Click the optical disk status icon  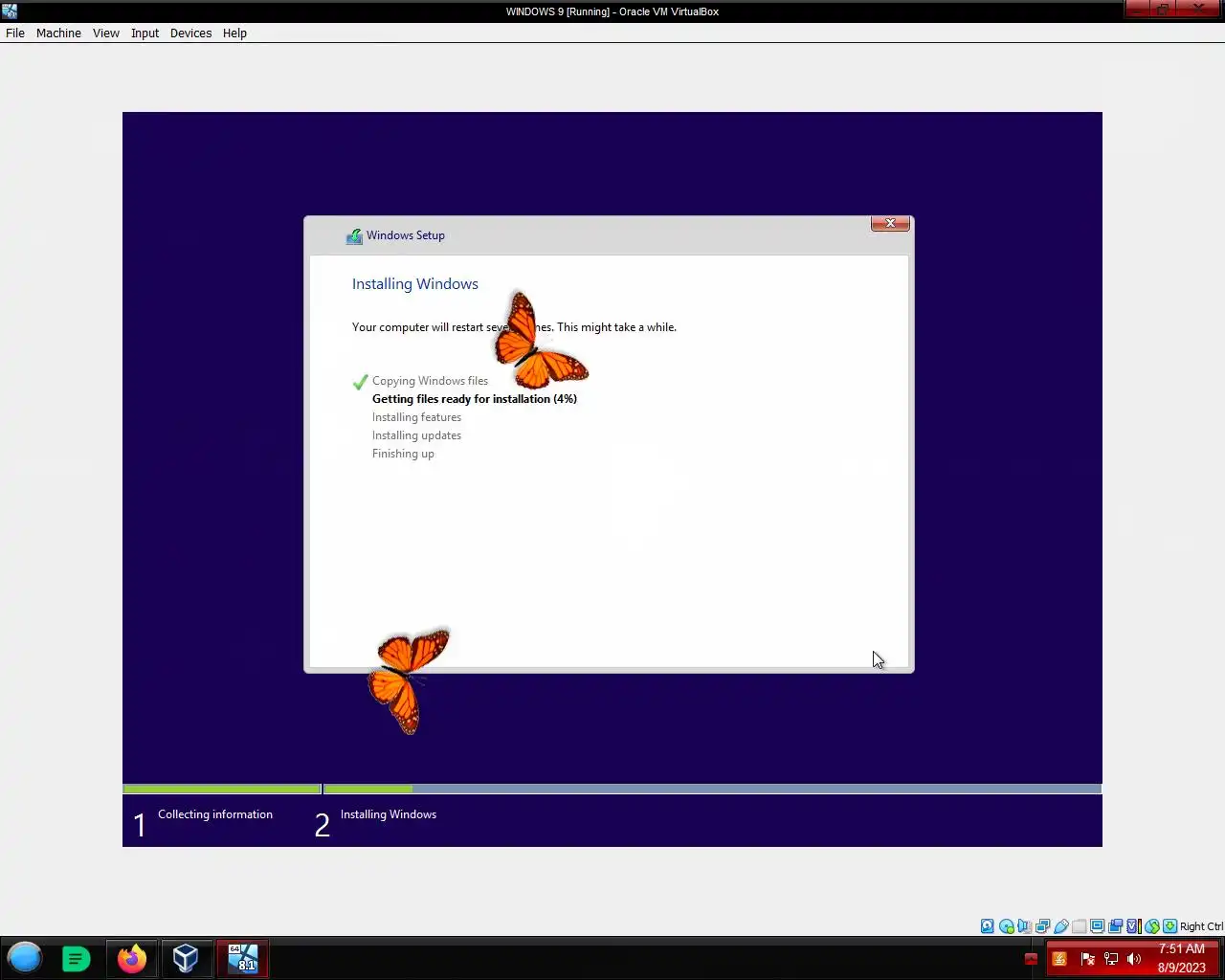coord(1006,925)
